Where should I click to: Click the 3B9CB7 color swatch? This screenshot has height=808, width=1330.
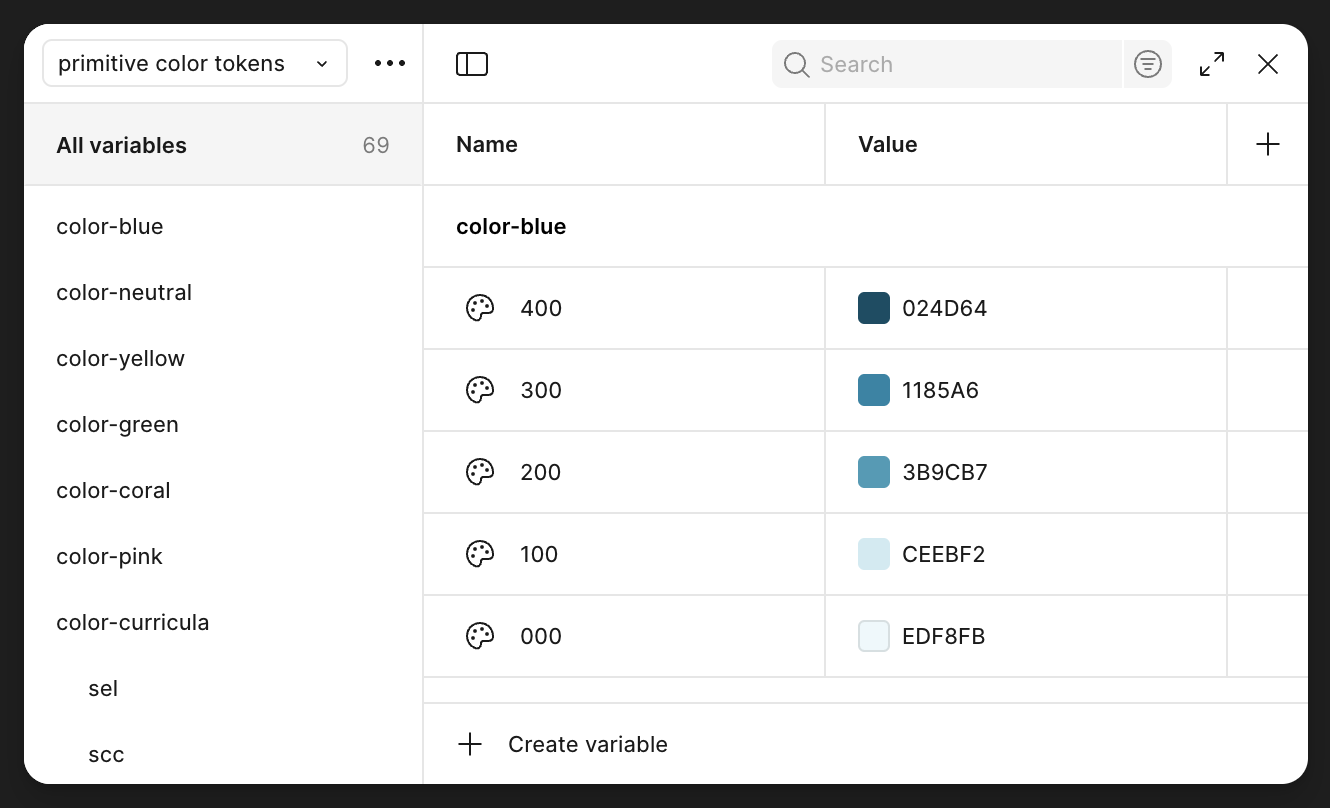[x=874, y=472]
